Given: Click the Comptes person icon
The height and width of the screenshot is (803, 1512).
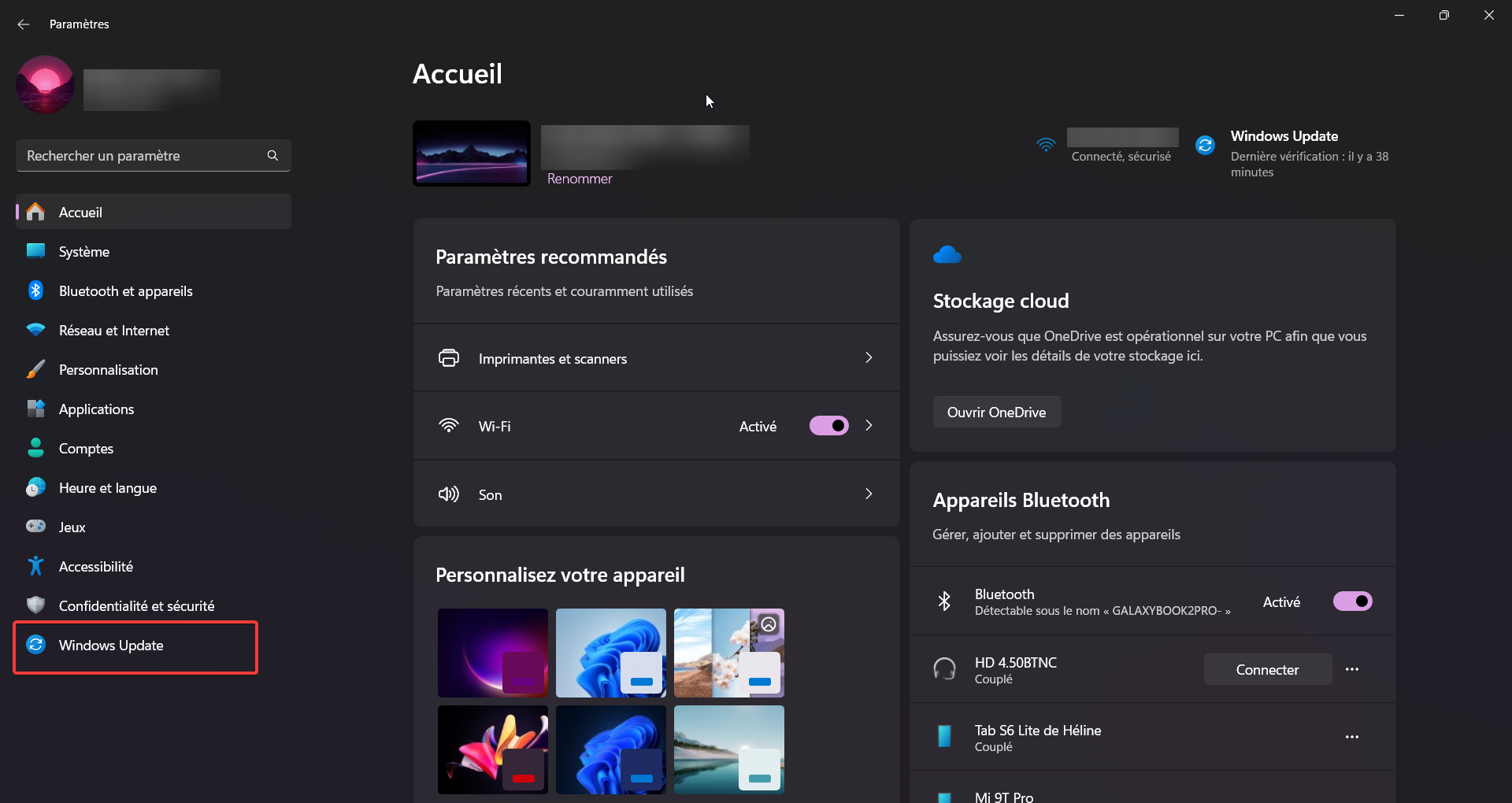Looking at the screenshot, I should click(35, 448).
